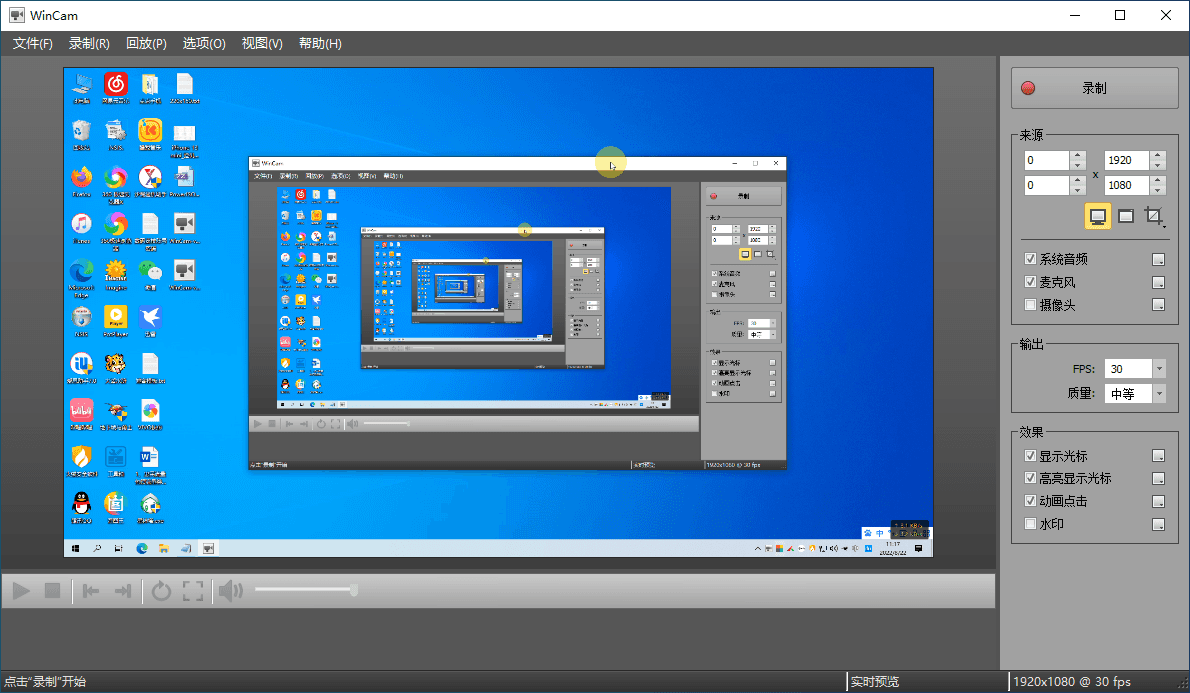Expand the 质量 dropdown

[x=1159, y=394]
